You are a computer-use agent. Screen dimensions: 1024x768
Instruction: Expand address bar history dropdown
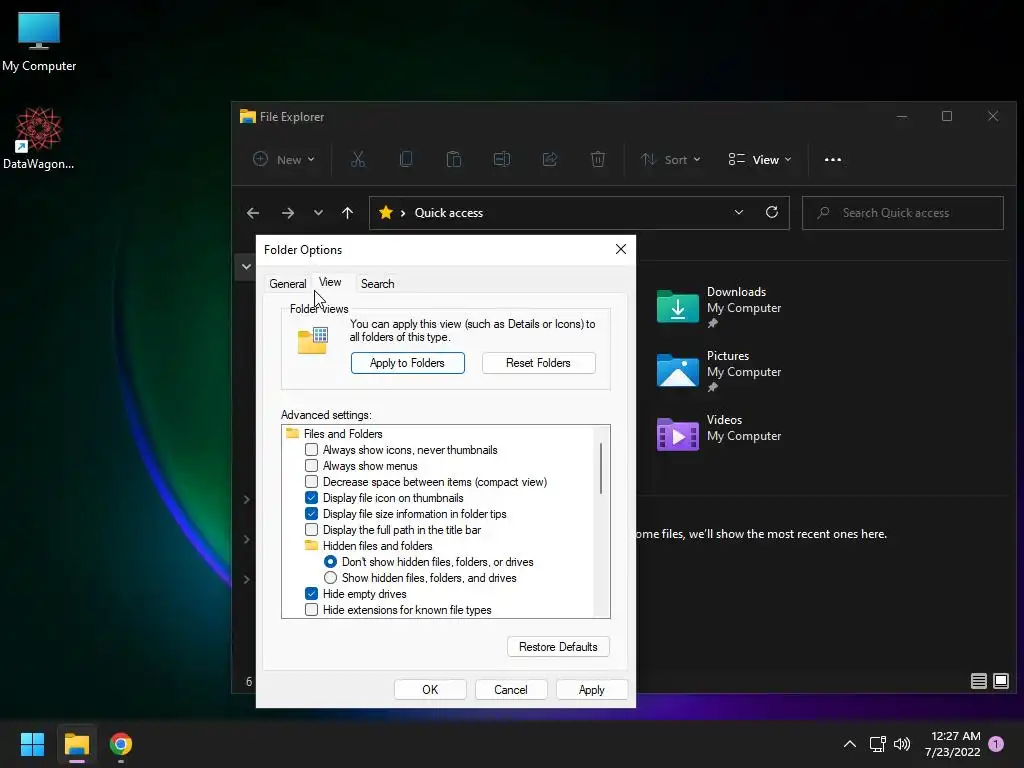tap(739, 212)
